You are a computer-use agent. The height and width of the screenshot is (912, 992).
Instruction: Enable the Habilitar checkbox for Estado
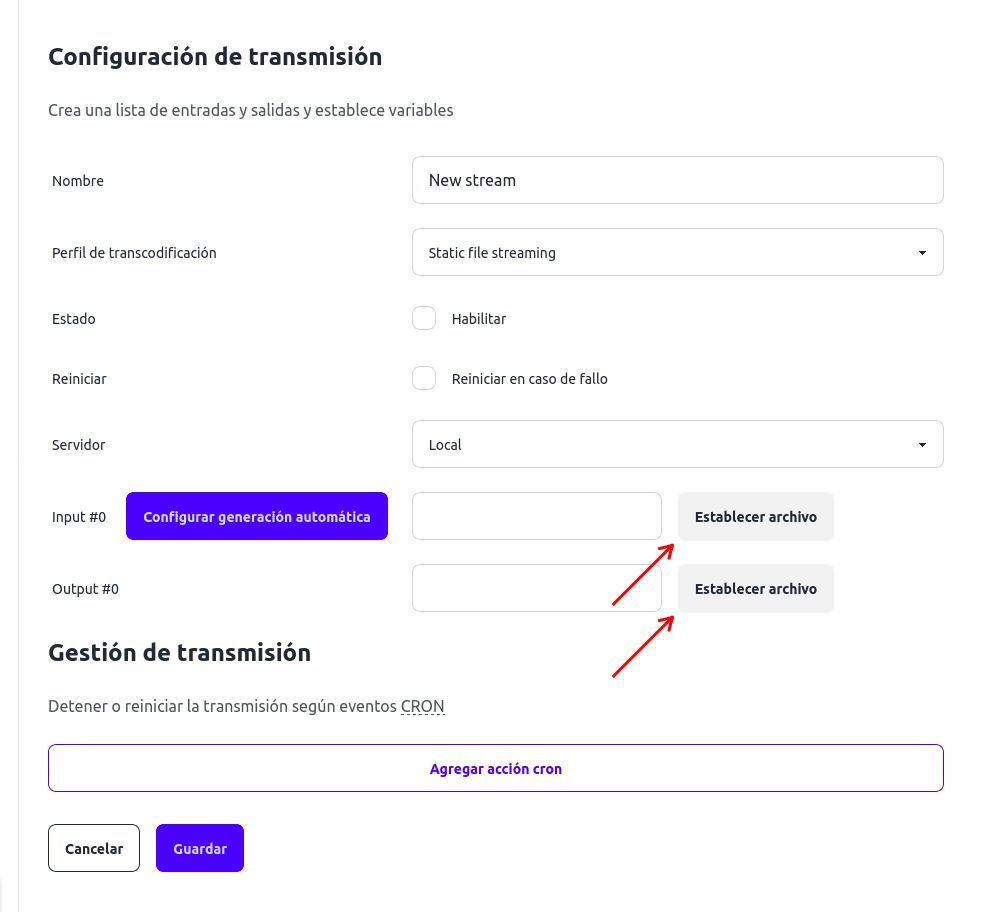pyautogui.click(x=424, y=318)
